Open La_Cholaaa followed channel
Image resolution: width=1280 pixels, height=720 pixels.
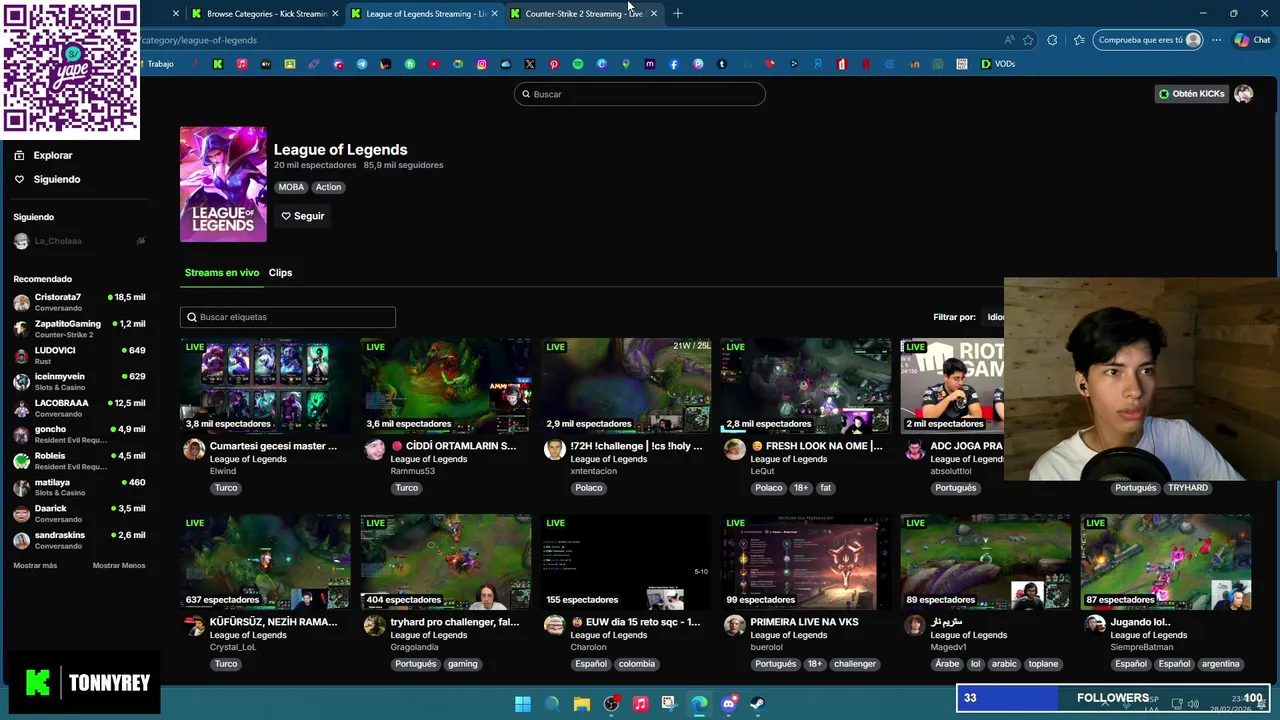tap(78, 241)
